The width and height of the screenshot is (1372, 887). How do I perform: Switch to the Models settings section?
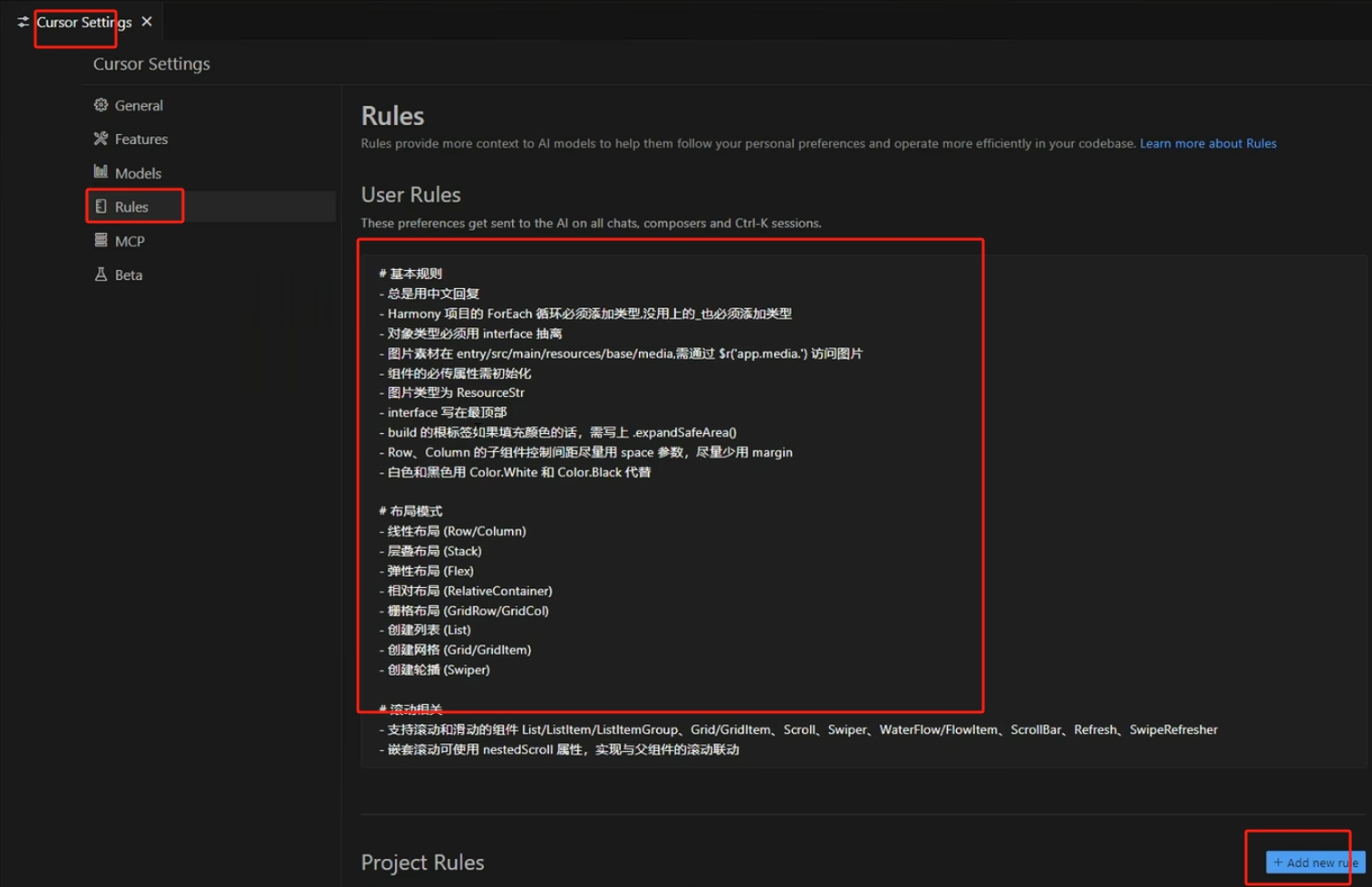[x=138, y=173]
